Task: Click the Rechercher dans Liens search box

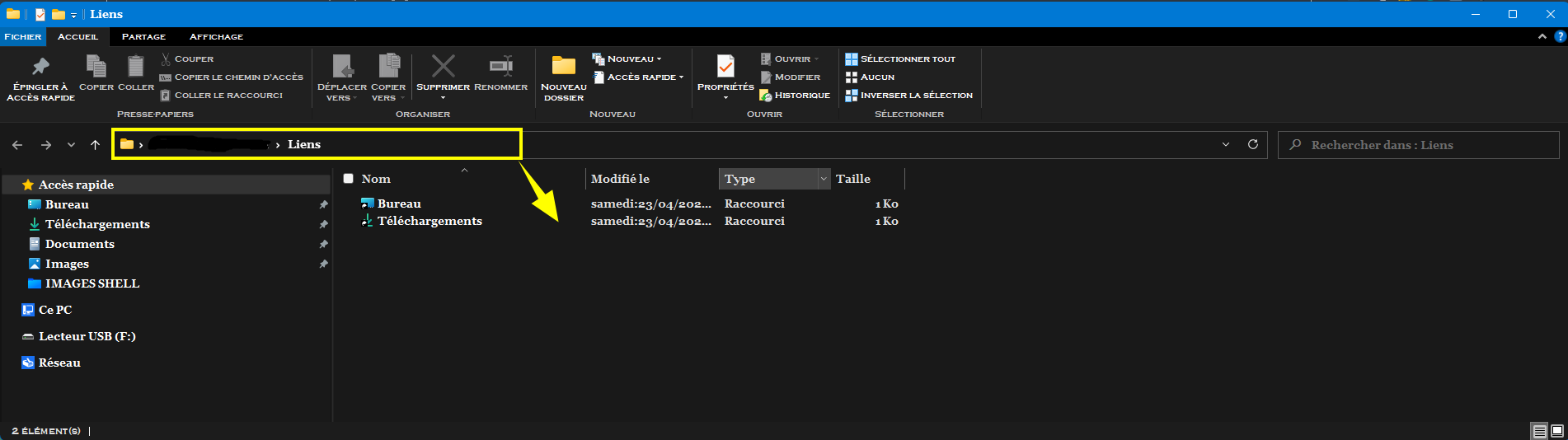Action: tap(1418, 145)
